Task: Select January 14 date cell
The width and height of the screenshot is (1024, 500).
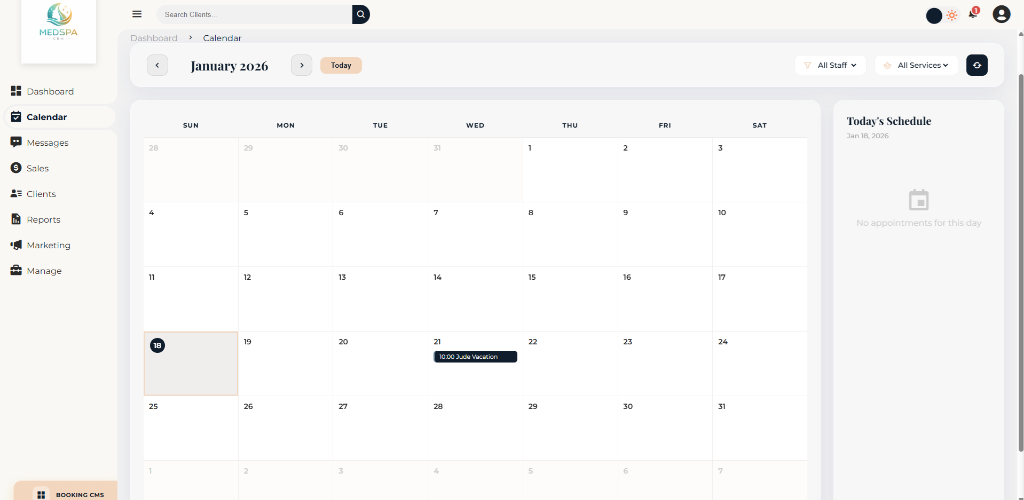Action: click(x=475, y=299)
